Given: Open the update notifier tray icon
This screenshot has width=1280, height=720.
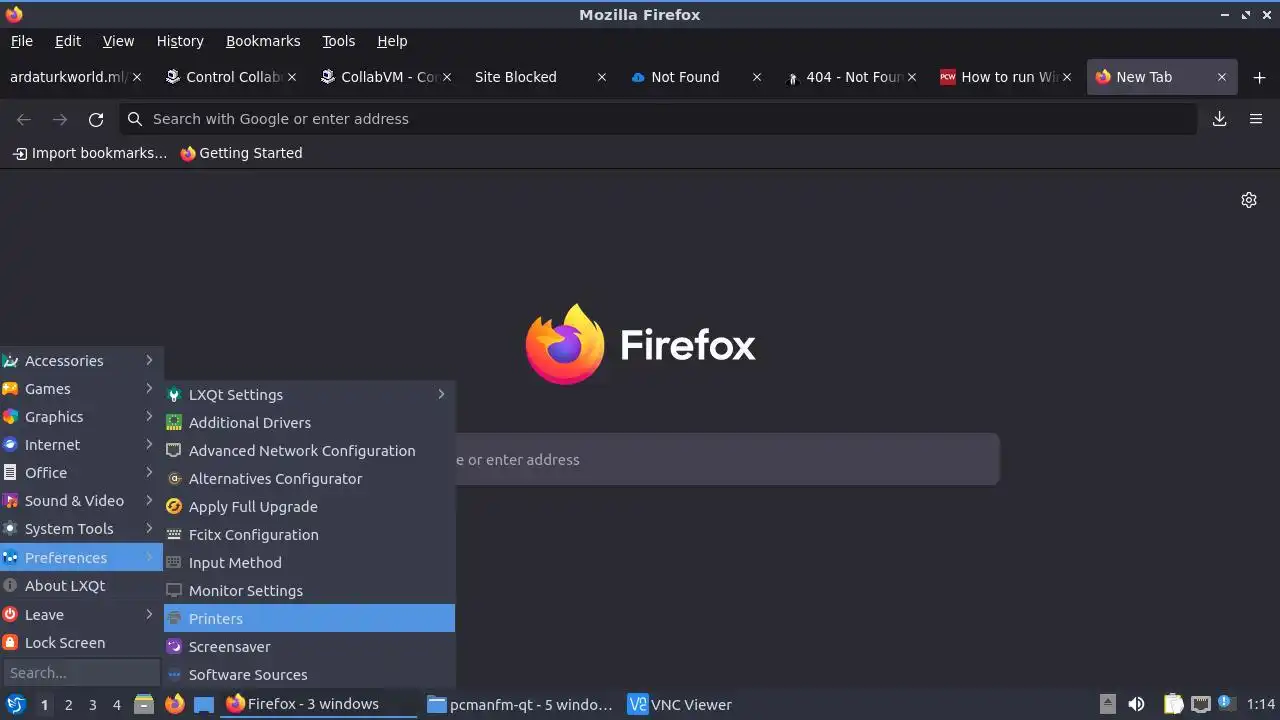Looking at the screenshot, I should pyautogui.click(x=1227, y=704).
